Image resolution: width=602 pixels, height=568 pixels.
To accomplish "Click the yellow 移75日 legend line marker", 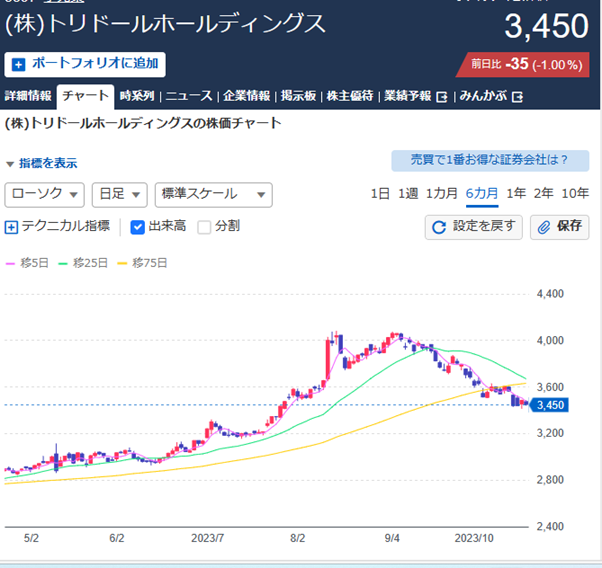I will tap(122, 263).
